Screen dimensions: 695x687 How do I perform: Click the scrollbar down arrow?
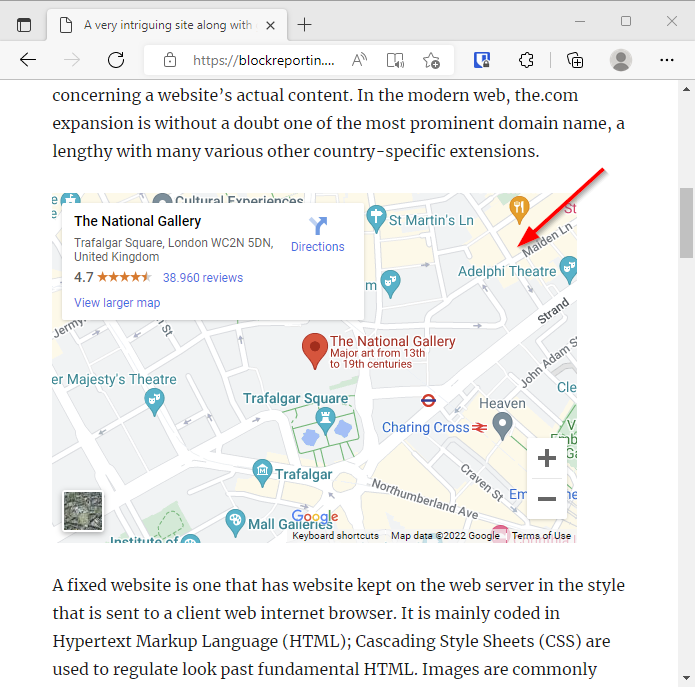coord(686,678)
